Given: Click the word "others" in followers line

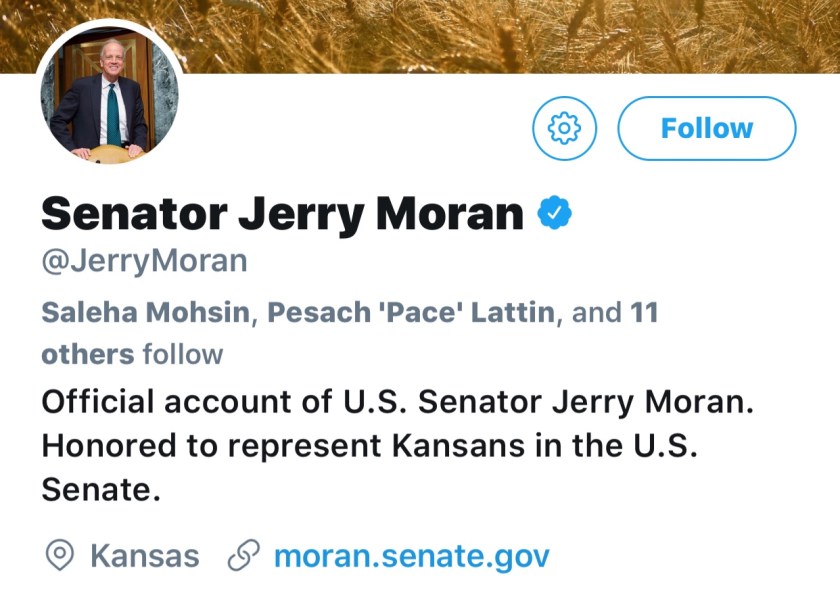Looking at the screenshot, I should pos(87,354).
